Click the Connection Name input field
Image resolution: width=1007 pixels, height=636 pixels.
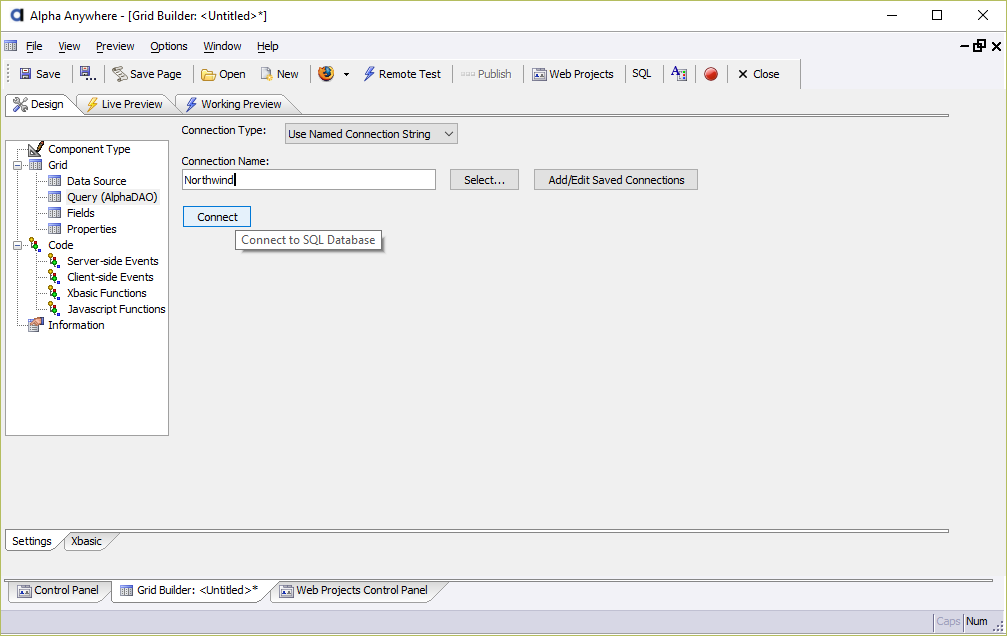pyautogui.click(x=309, y=180)
